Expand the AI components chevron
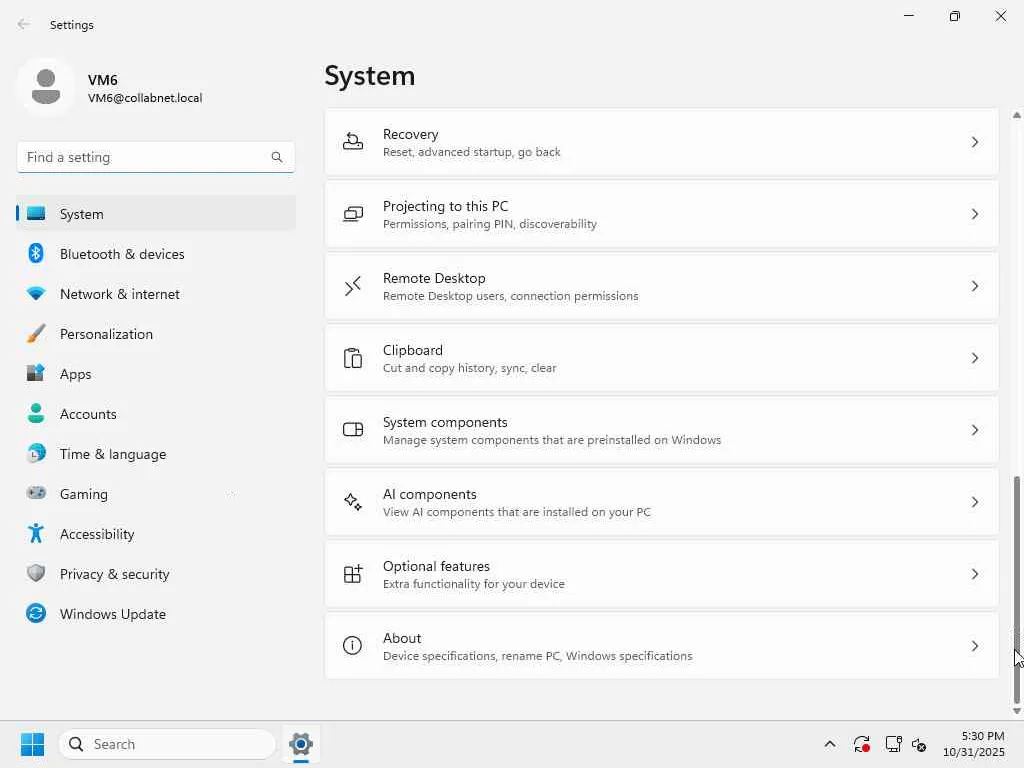The image size is (1024, 768). pyautogui.click(x=974, y=502)
